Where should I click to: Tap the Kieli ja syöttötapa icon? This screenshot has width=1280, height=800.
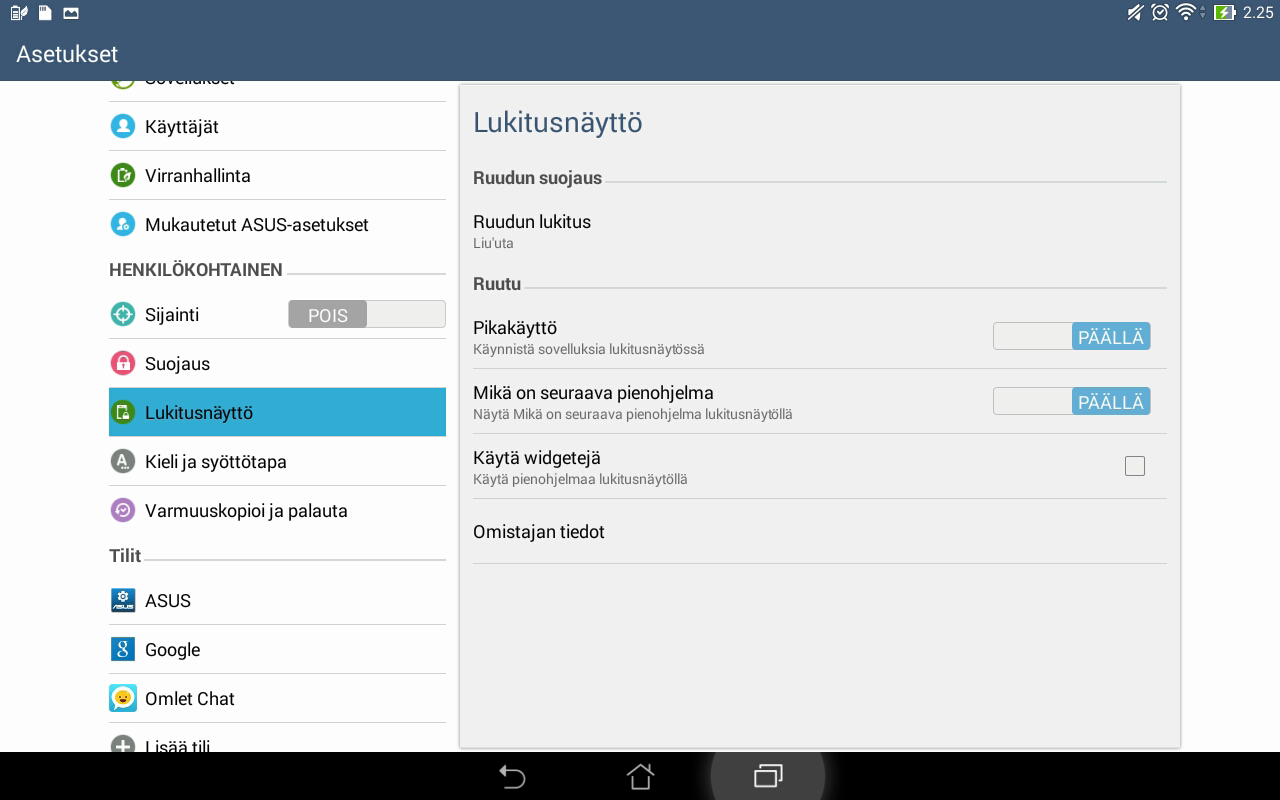[x=122, y=461]
